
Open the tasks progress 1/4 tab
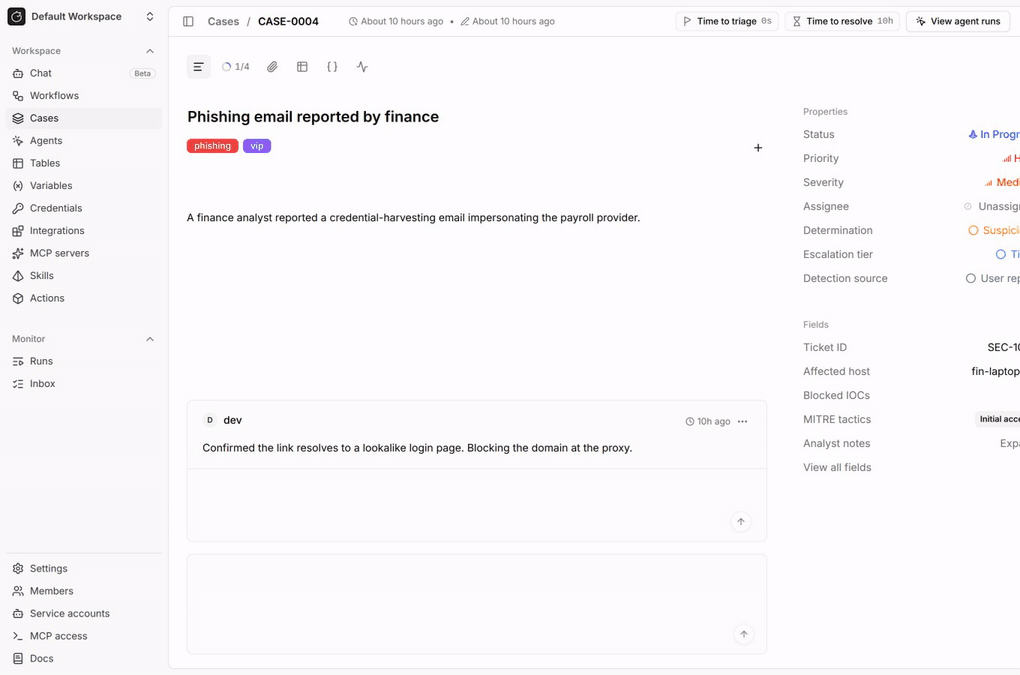tap(235, 67)
